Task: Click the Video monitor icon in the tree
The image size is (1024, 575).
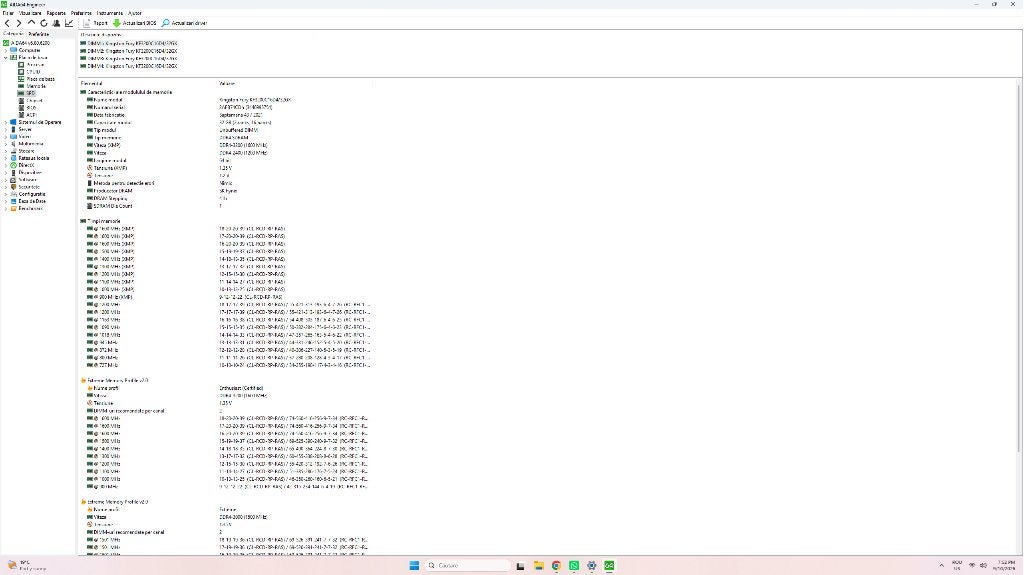Action: click(13, 137)
